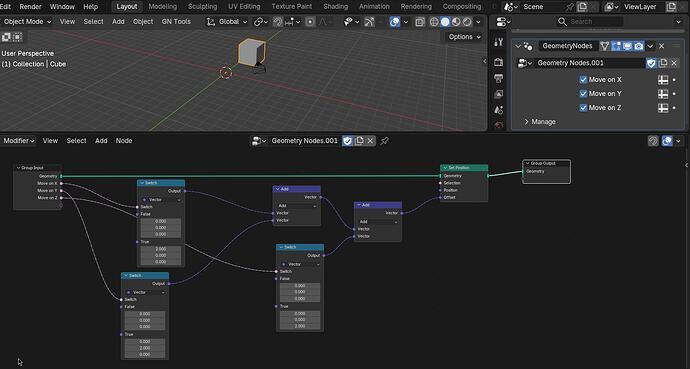Switch to wireframe viewport shading
The image size is (690, 369).
(434, 22)
